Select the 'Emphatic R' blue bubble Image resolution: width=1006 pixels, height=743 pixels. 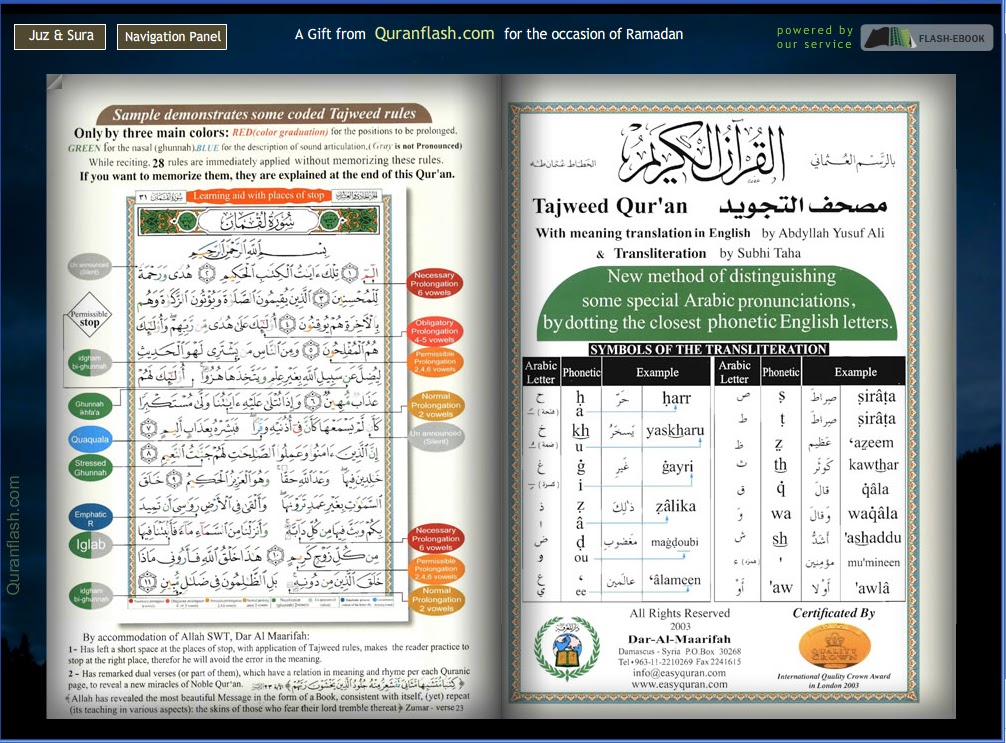point(90,518)
